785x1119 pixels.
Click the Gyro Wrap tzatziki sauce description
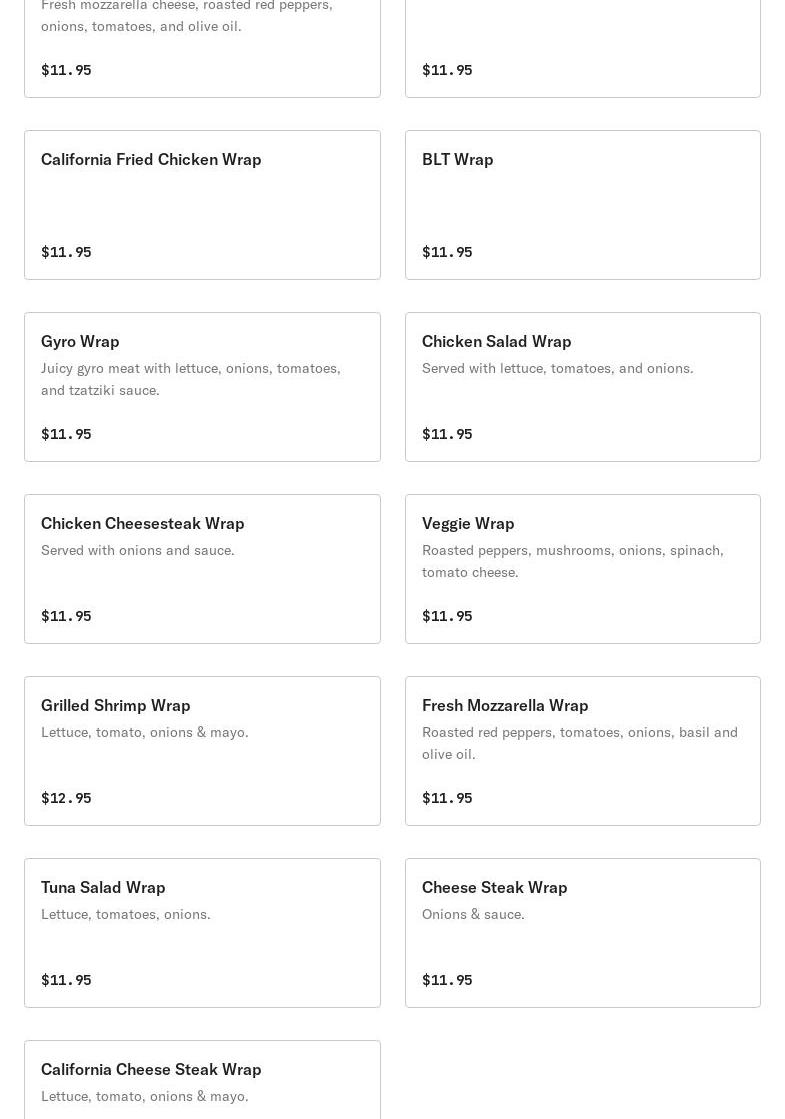(191, 379)
